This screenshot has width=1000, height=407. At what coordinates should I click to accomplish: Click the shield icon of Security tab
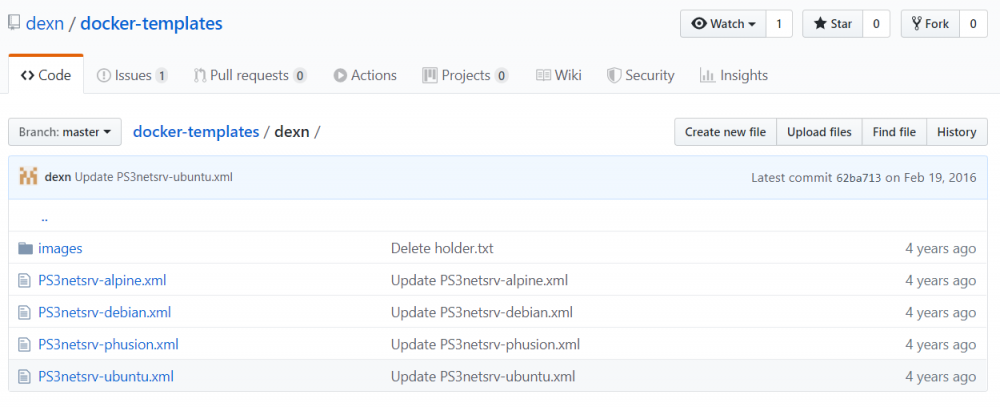click(614, 75)
